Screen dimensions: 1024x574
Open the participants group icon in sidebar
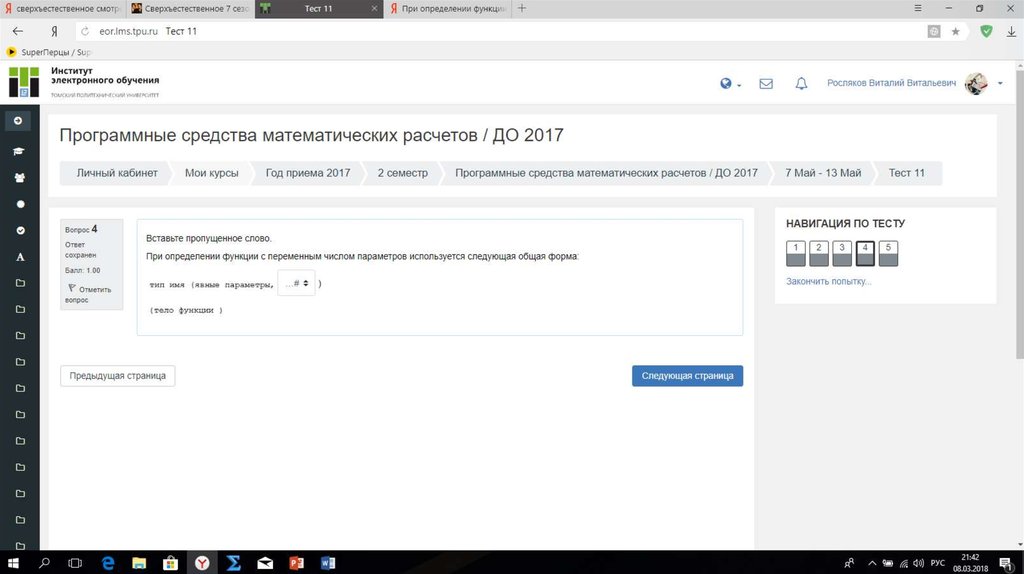click(20, 178)
